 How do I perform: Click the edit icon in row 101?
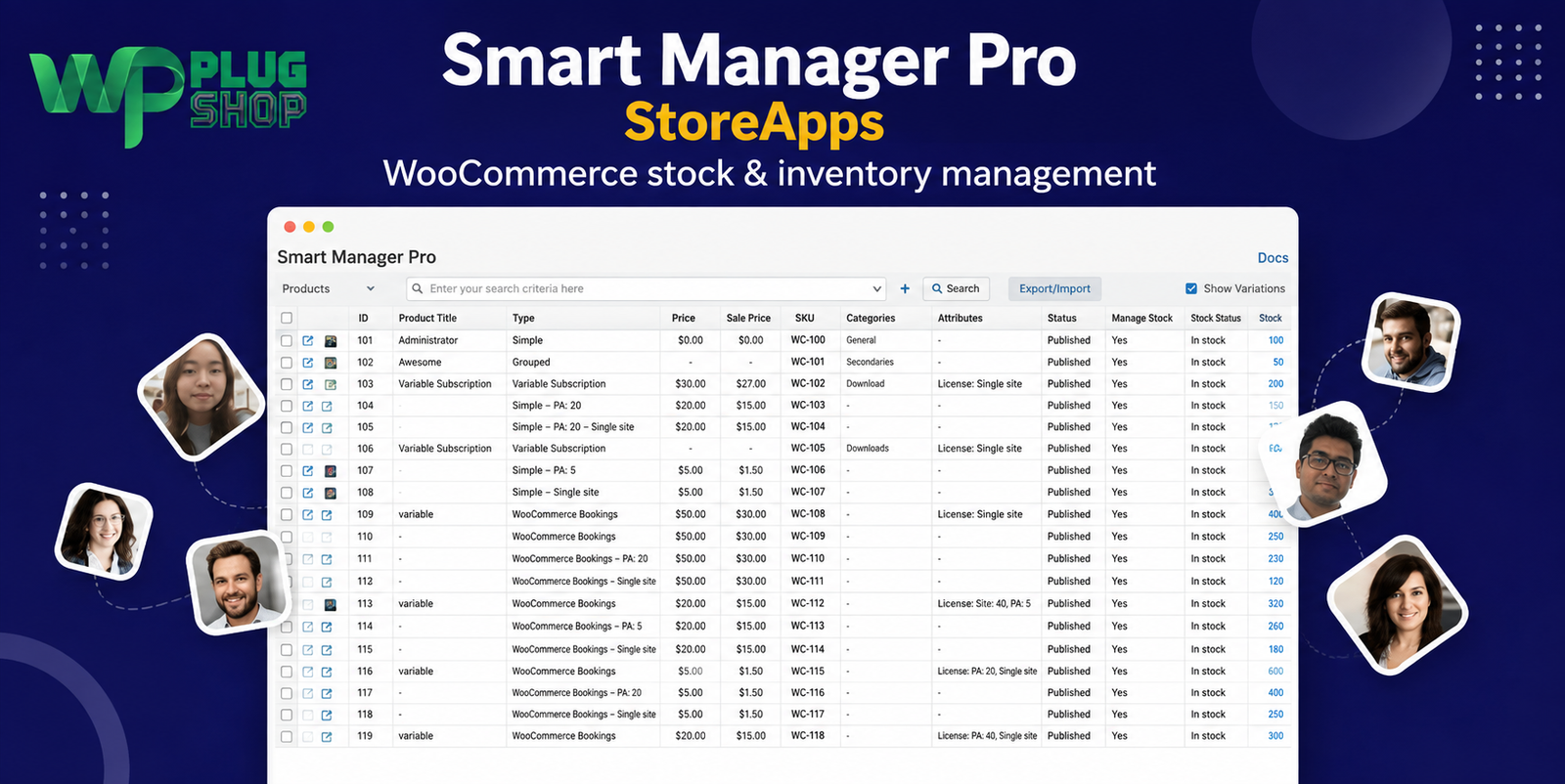point(308,341)
